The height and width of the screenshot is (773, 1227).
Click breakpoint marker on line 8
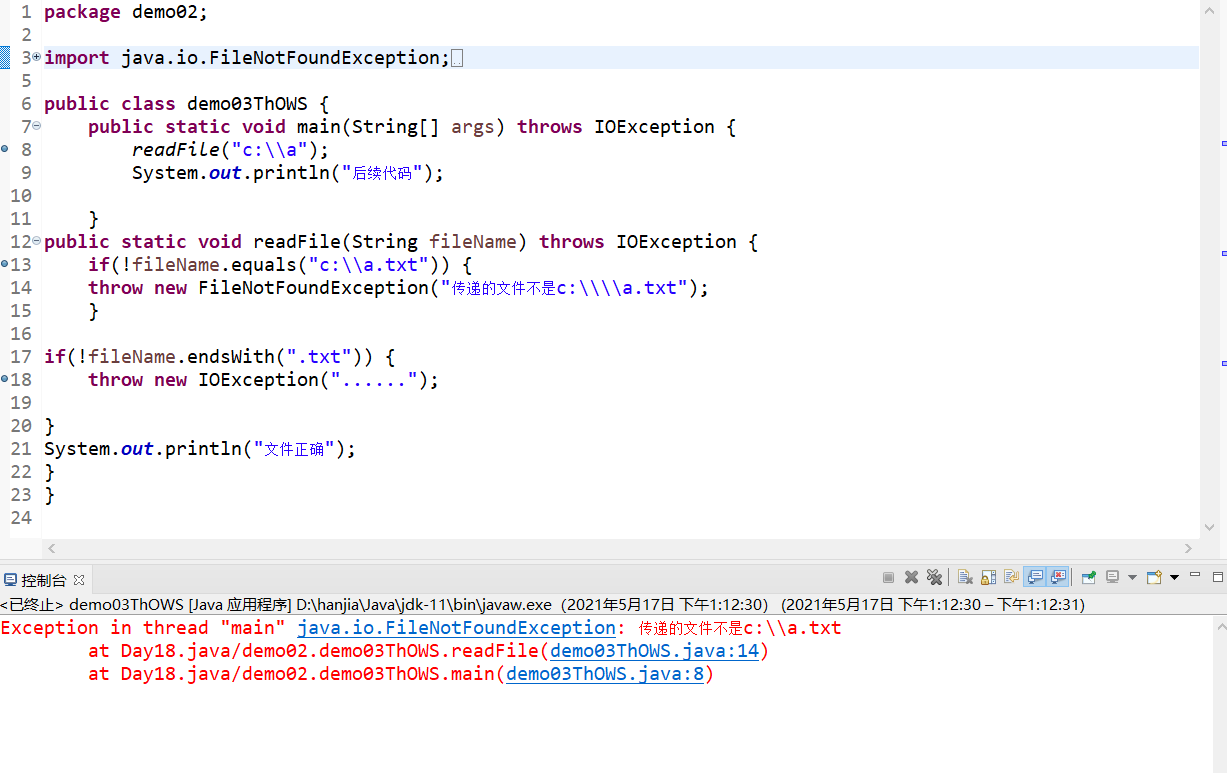tap(4, 149)
